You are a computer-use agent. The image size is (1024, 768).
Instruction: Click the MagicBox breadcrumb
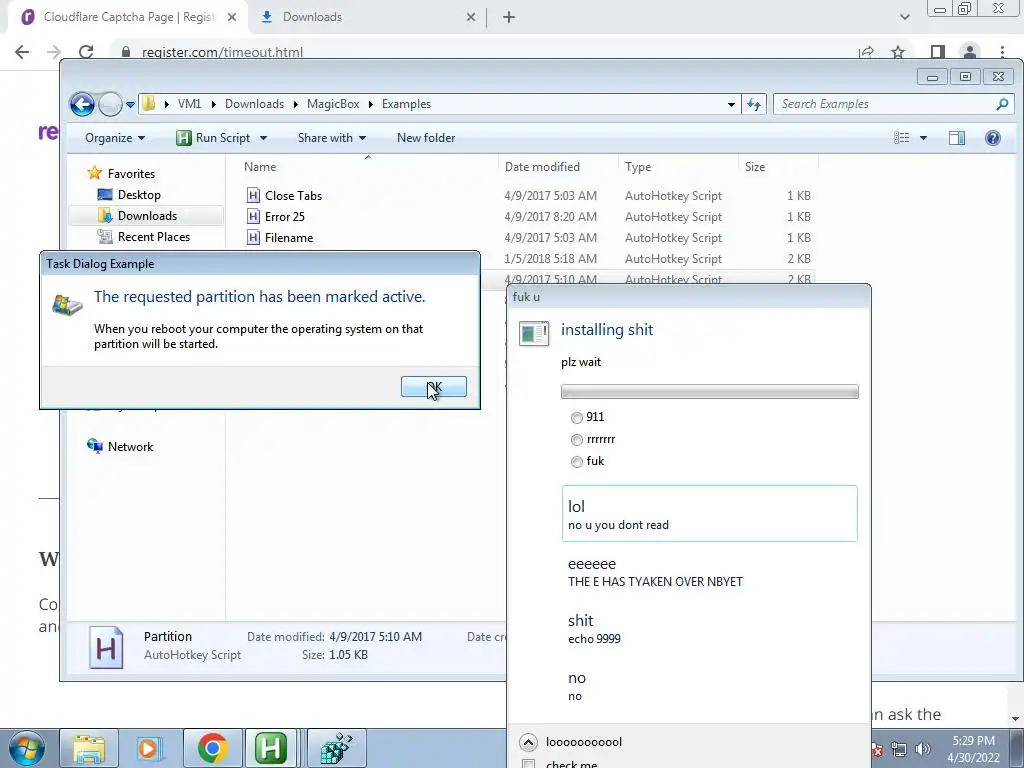click(x=333, y=104)
